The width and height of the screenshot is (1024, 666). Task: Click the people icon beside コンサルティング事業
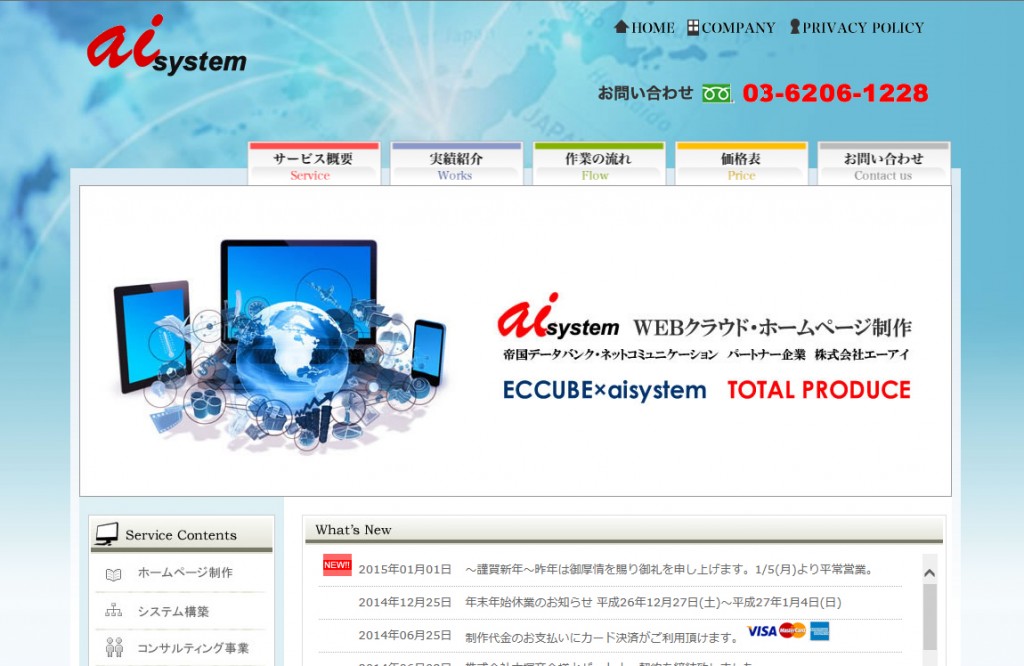114,647
